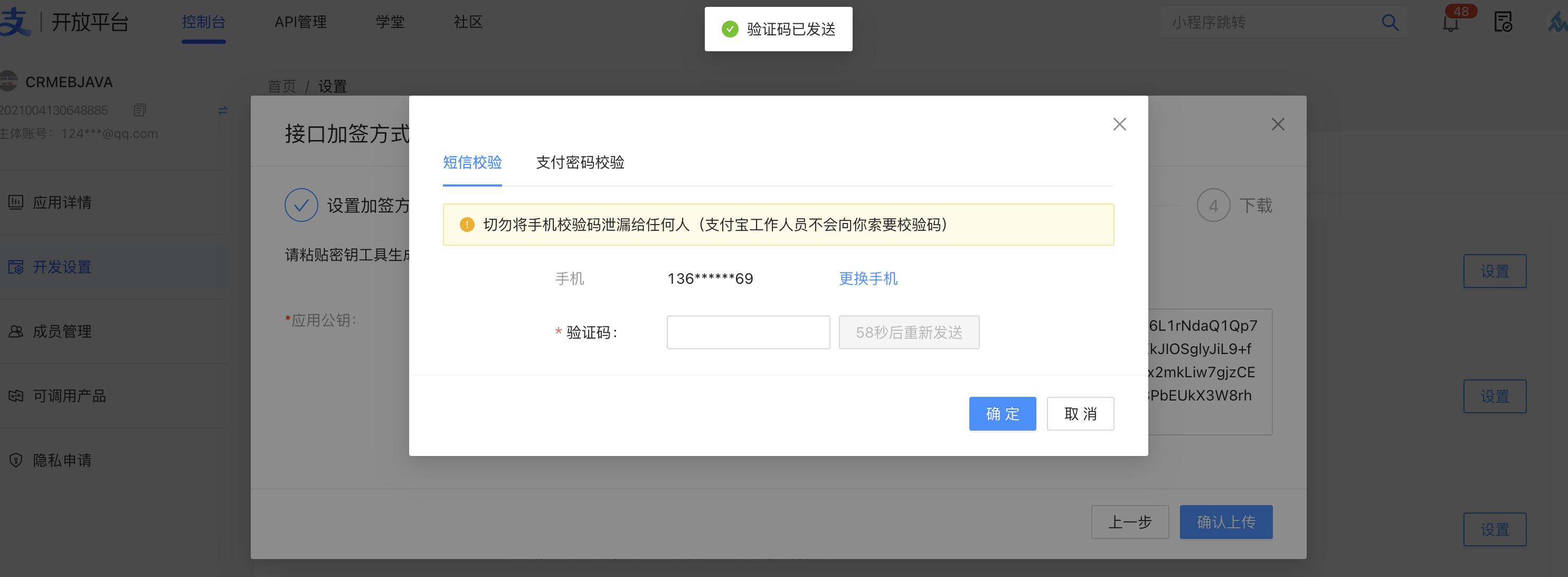Focus the 验证码 input field
Viewport: 1568px width, 577px height.
[748, 332]
